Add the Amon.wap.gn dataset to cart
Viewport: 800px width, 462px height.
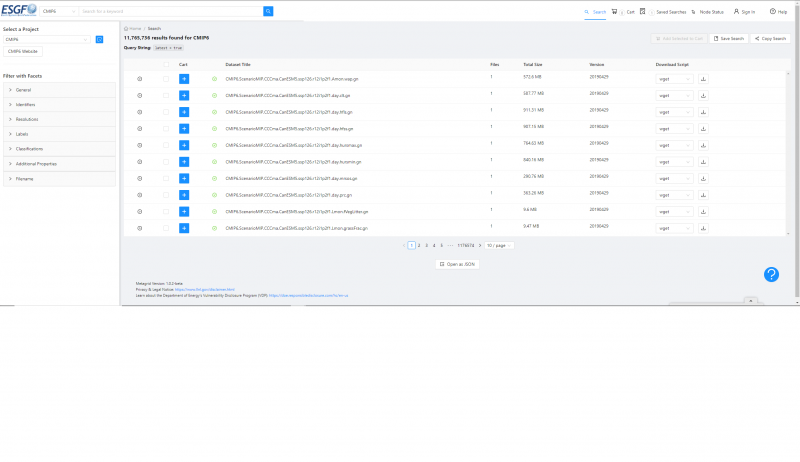click(184, 78)
